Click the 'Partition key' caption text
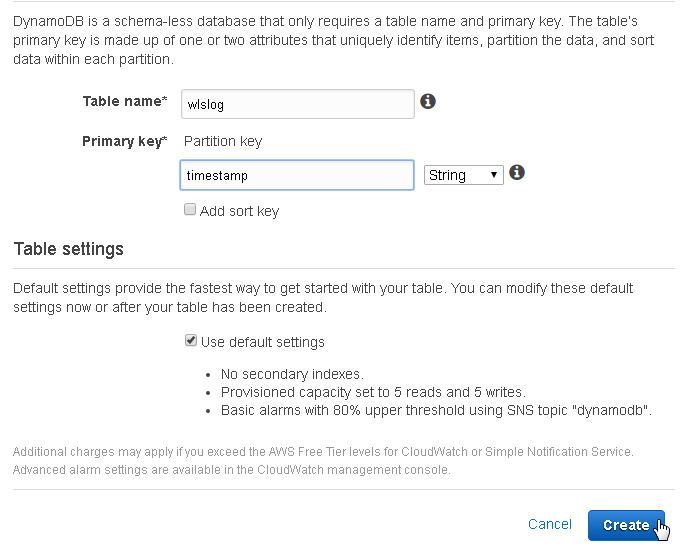This screenshot has width=695, height=548. tap(223, 141)
